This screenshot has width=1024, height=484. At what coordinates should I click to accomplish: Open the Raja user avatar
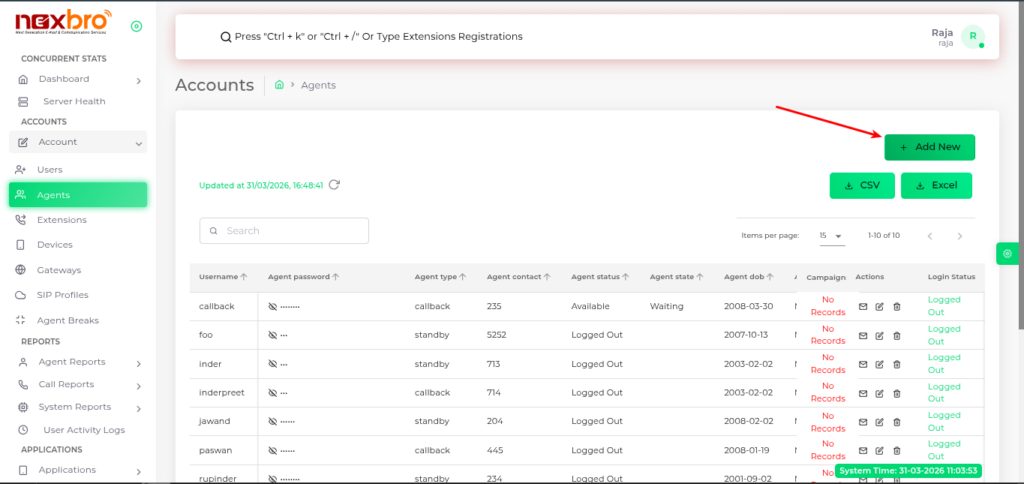click(x=972, y=37)
